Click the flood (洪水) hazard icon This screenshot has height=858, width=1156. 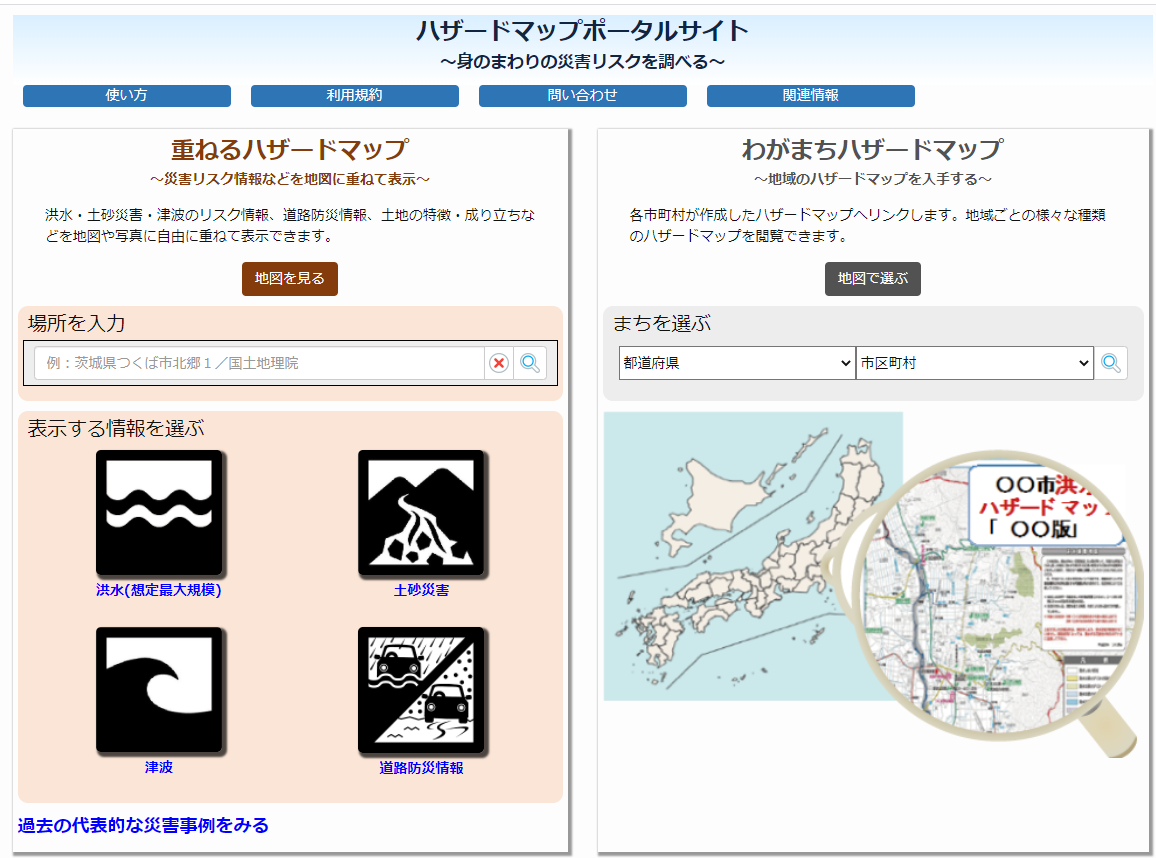[x=158, y=512]
